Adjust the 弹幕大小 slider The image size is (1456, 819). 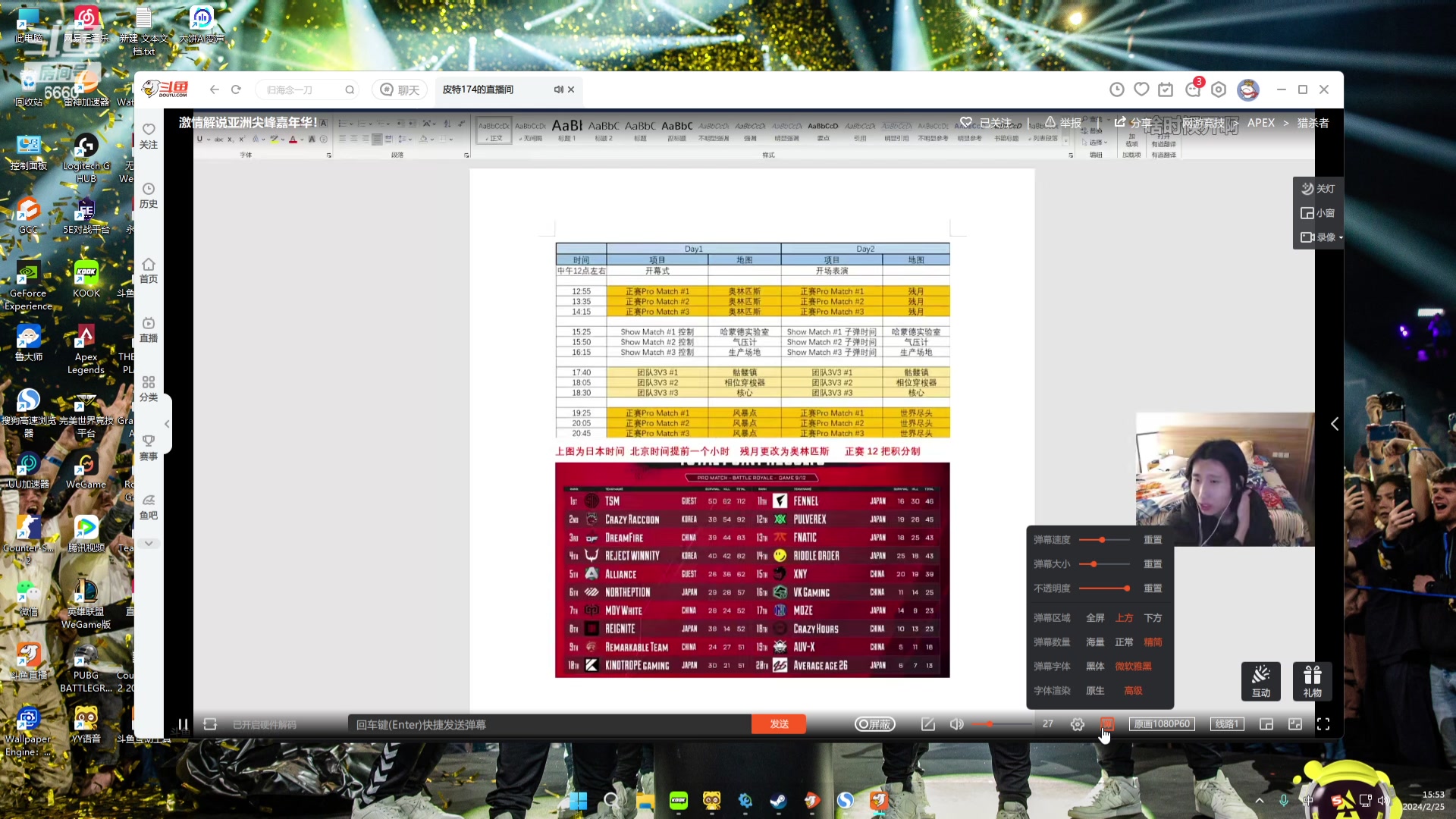tap(1103, 564)
